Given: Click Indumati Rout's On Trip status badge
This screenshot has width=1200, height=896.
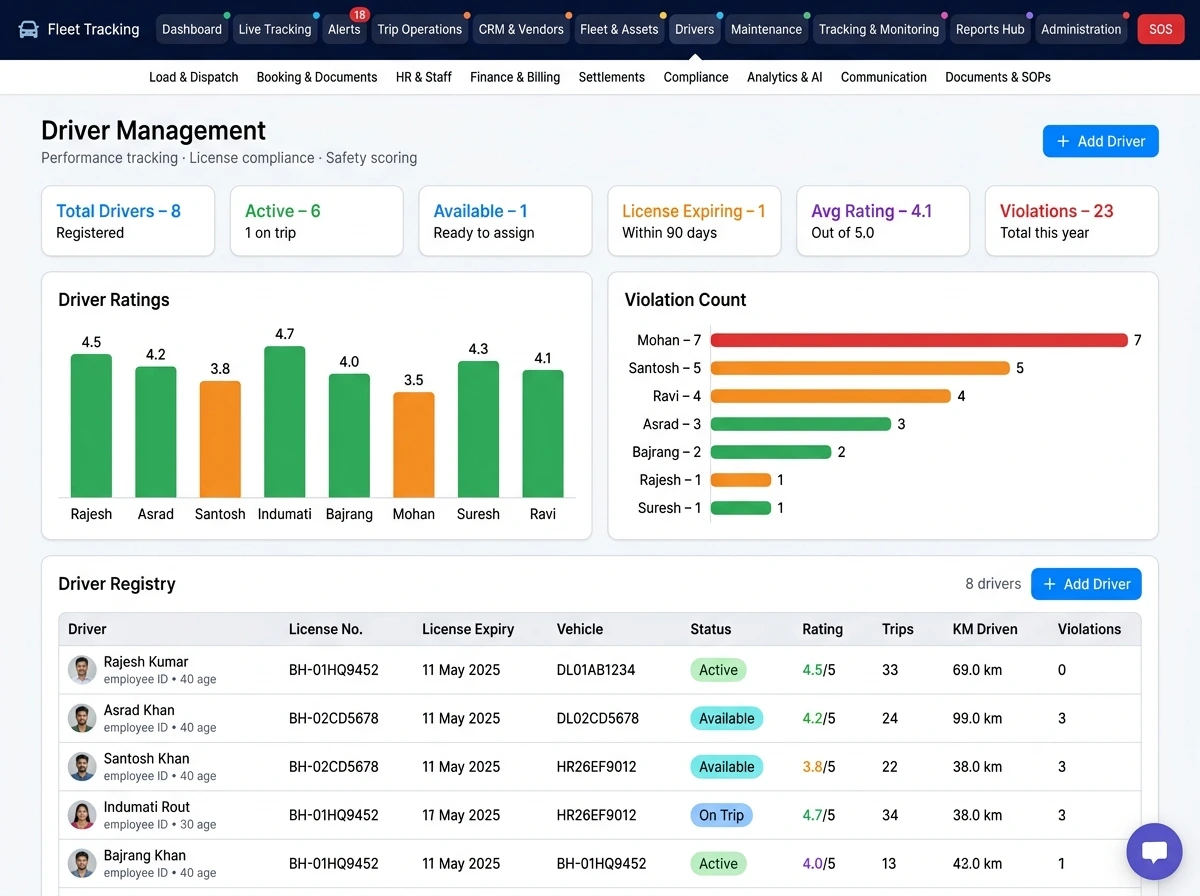Looking at the screenshot, I should (x=721, y=815).
